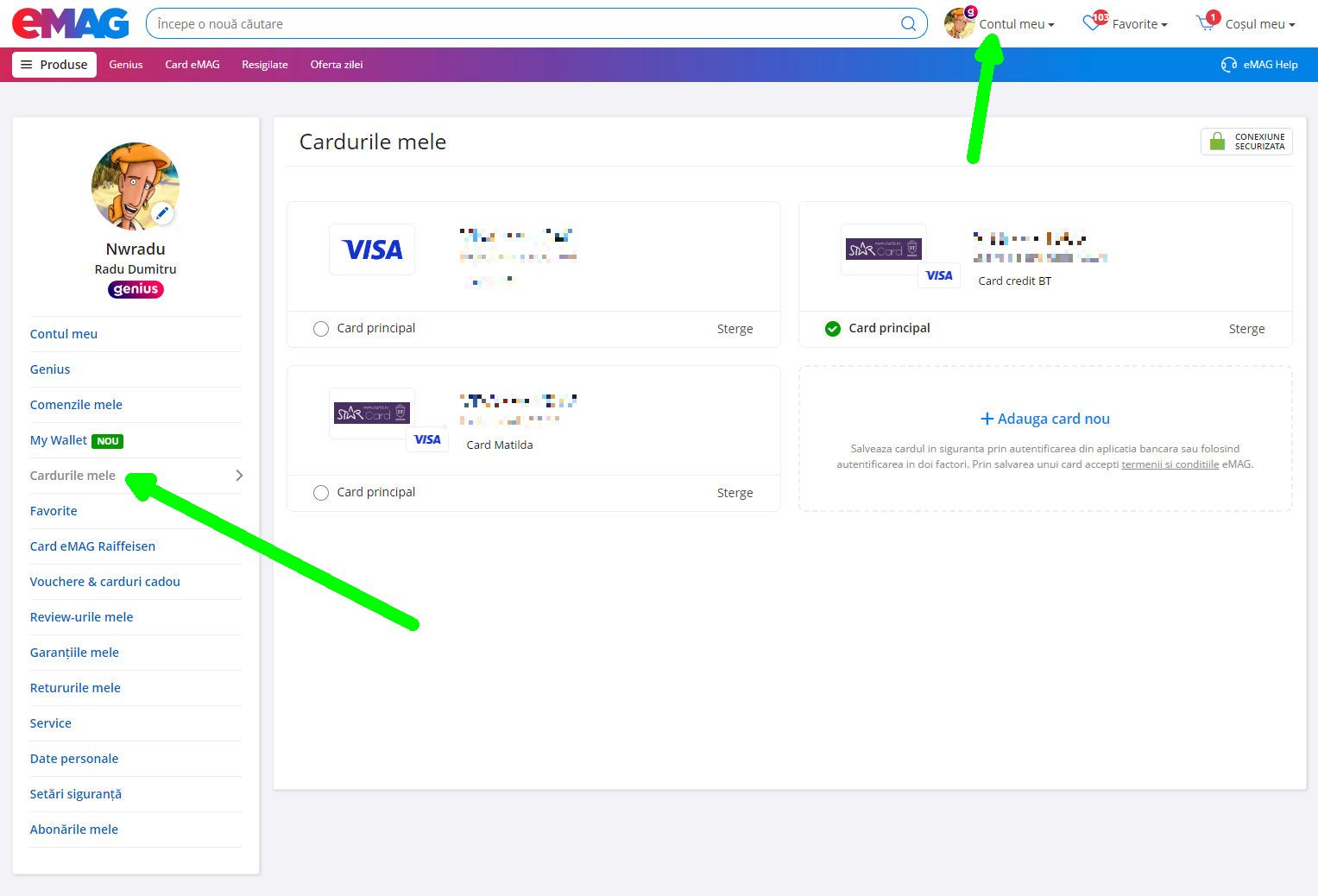Click the genius badge under the name

pyautogui.click(x=136, y=289)
